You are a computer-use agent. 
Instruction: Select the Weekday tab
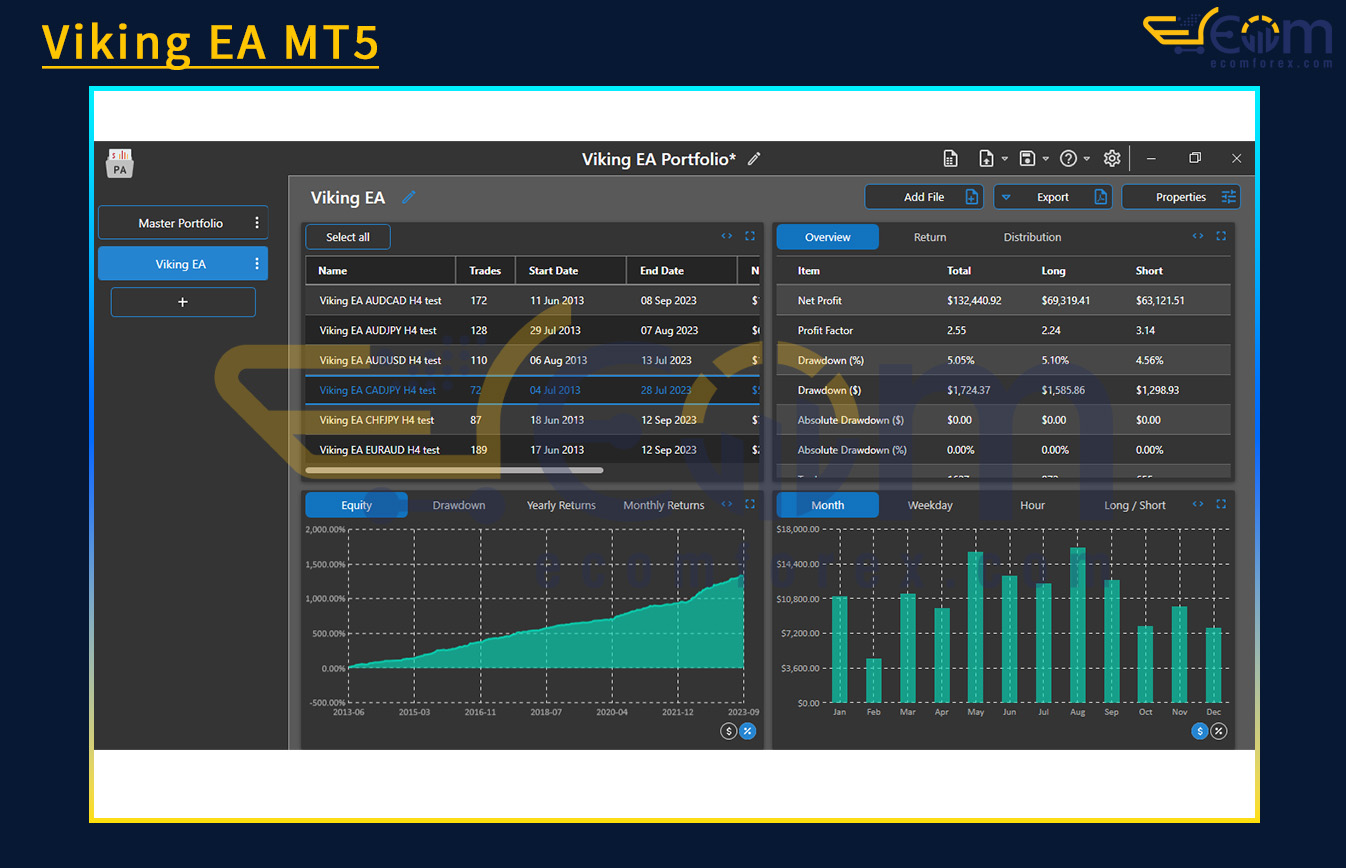point(930,505)
